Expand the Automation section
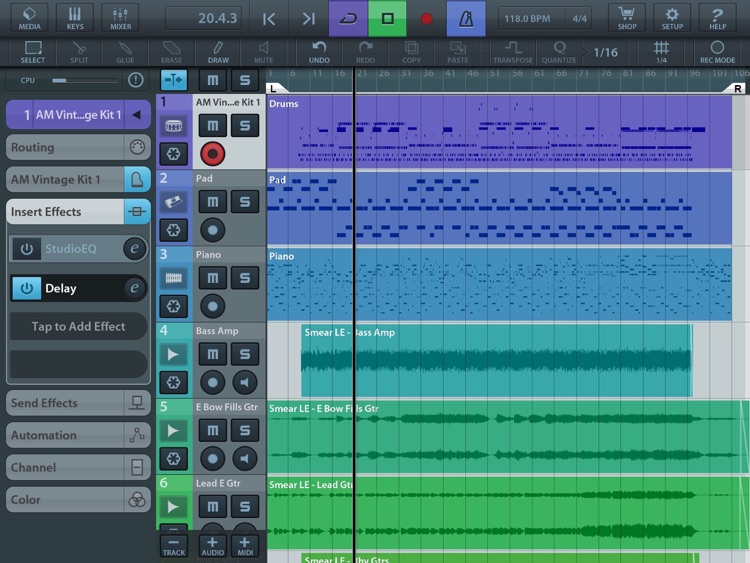Image resolution: width=750 pixels, height=563 pixels. coord(78,435)
